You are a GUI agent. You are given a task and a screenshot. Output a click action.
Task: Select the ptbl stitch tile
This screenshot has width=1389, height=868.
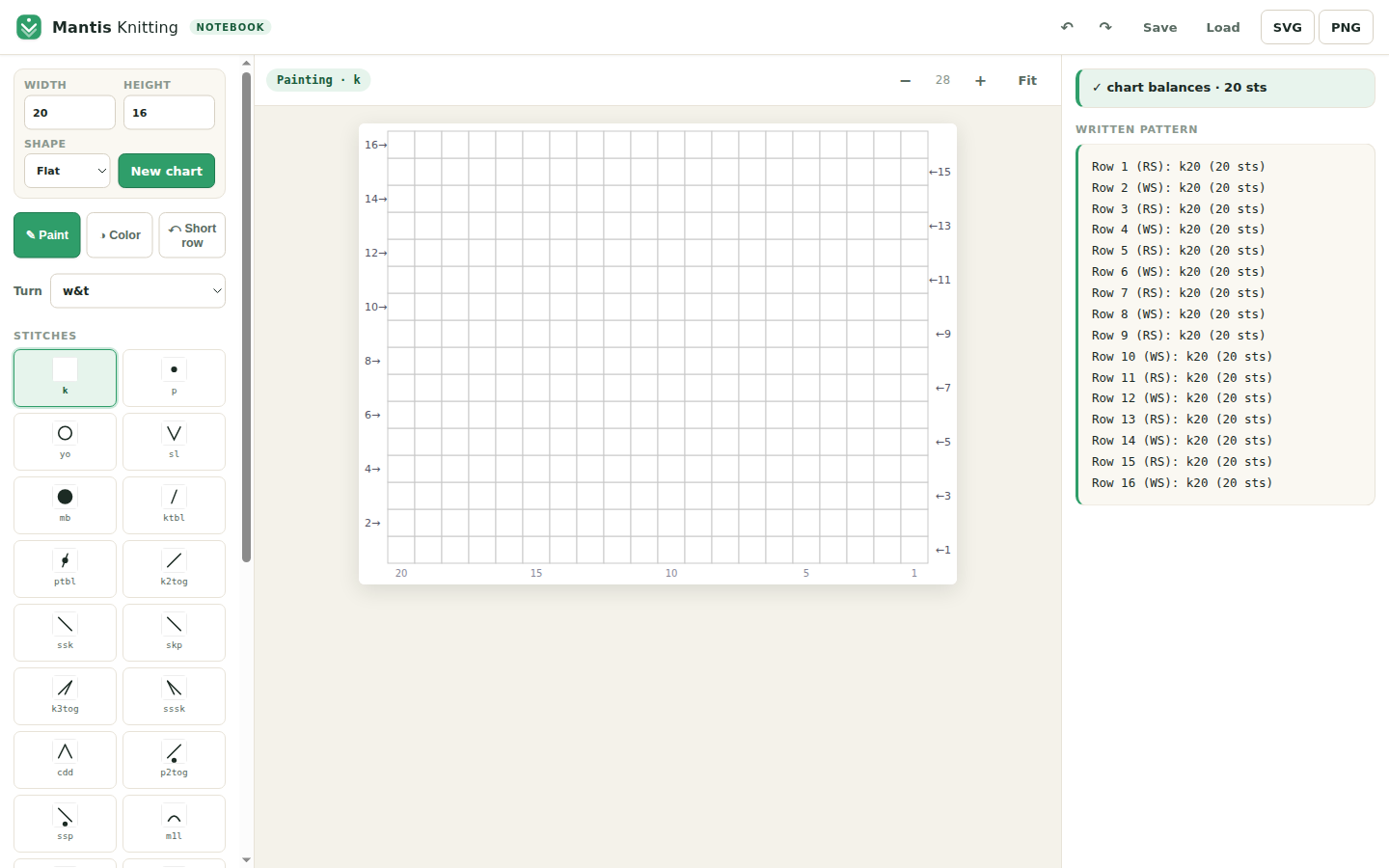coord(65,569)
